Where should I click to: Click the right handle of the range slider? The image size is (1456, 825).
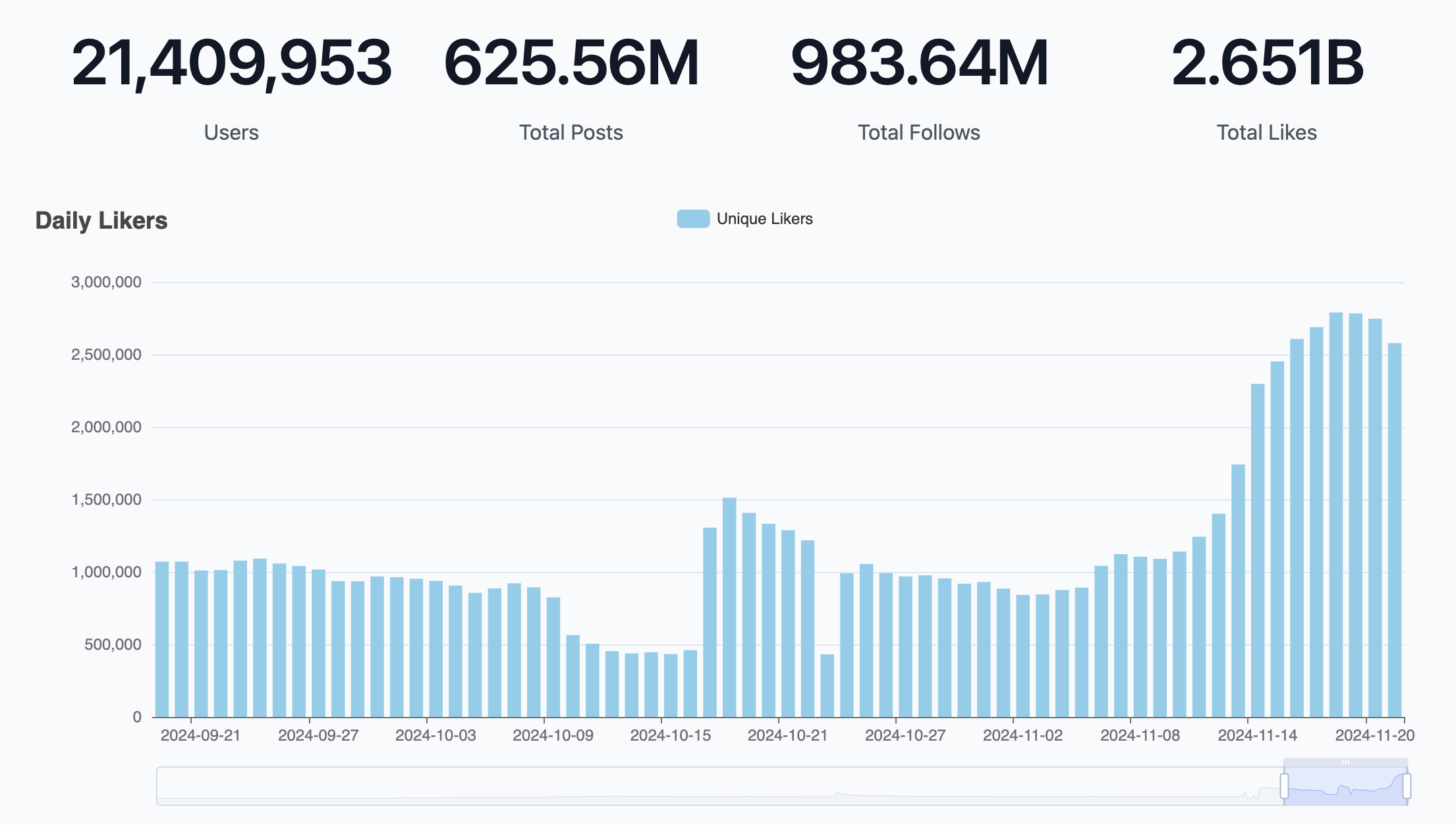click(1407, 786)
